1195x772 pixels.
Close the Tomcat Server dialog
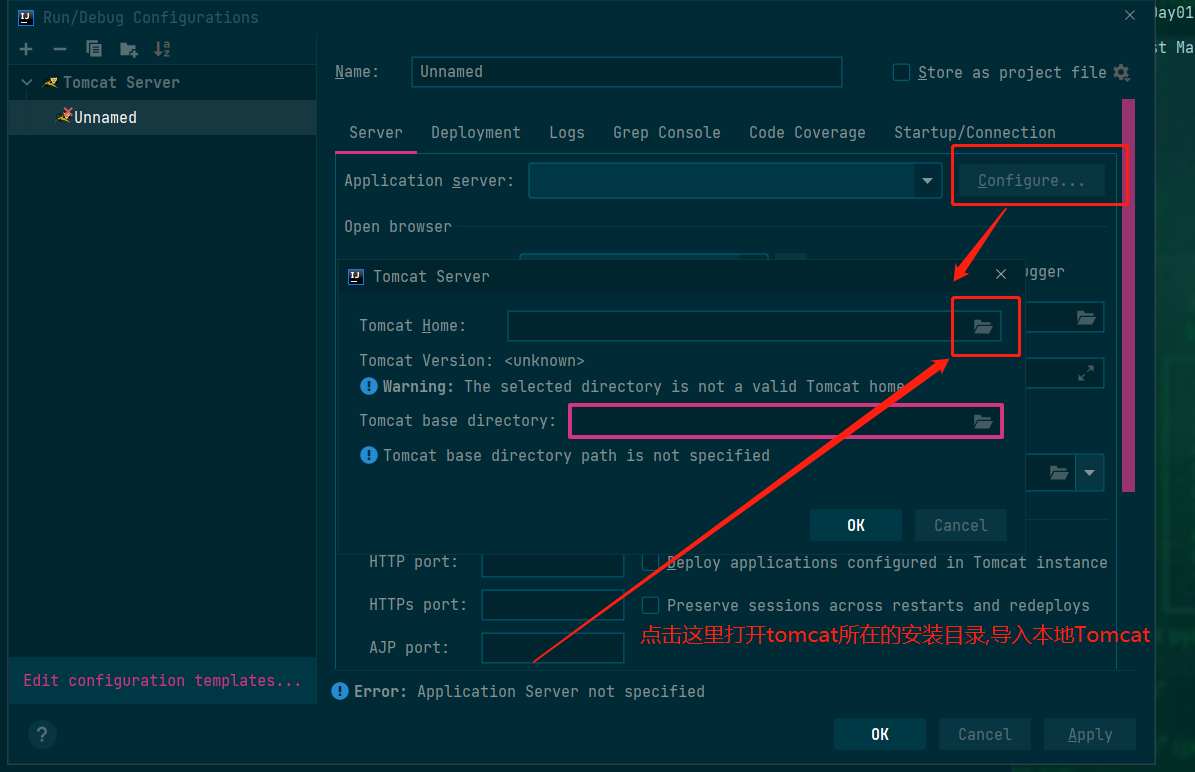pos(1001,274)
